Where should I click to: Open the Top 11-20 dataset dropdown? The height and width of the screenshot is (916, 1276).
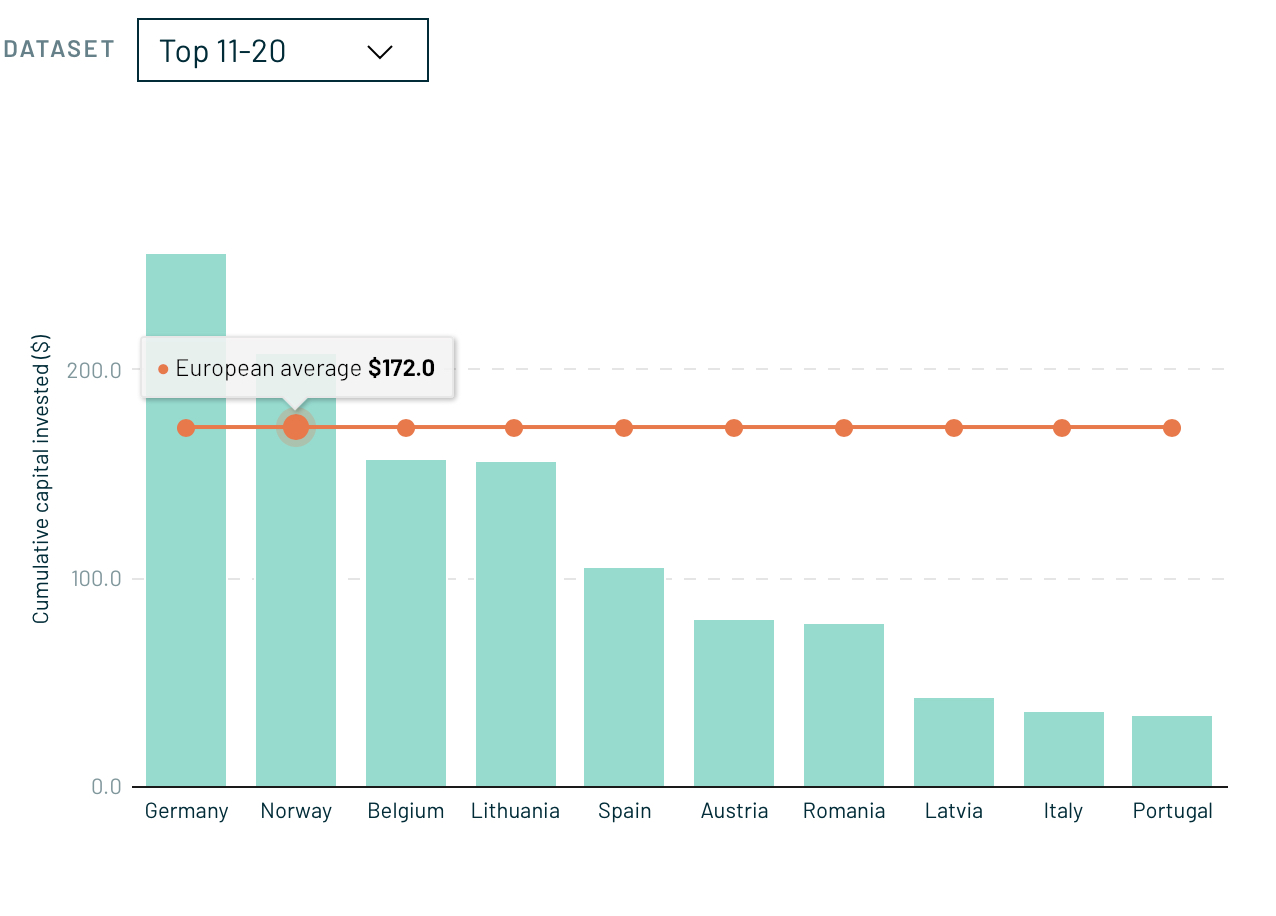click(x=282, y=50)
